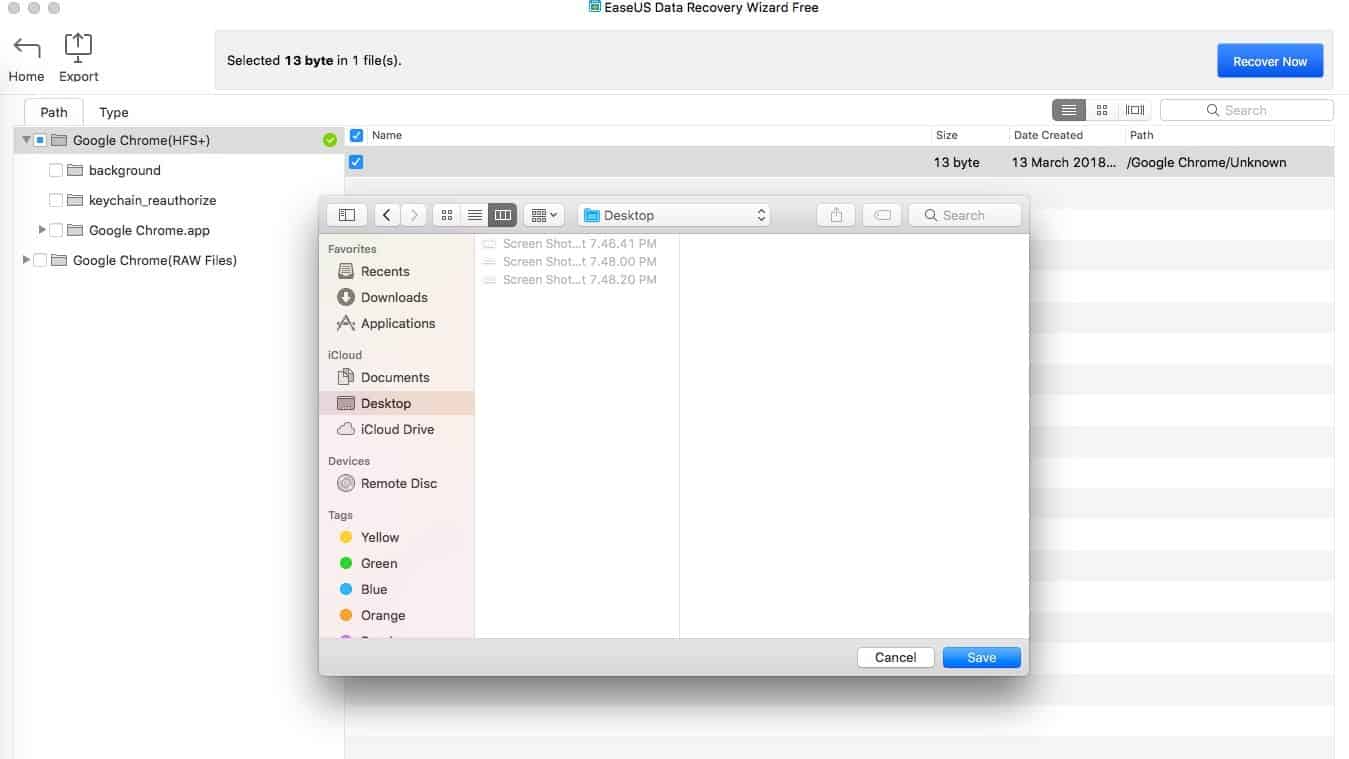Switch results to list view
Image resolution: width=1349 pixels, height=759 pixels.
(x=1069, y=110)
